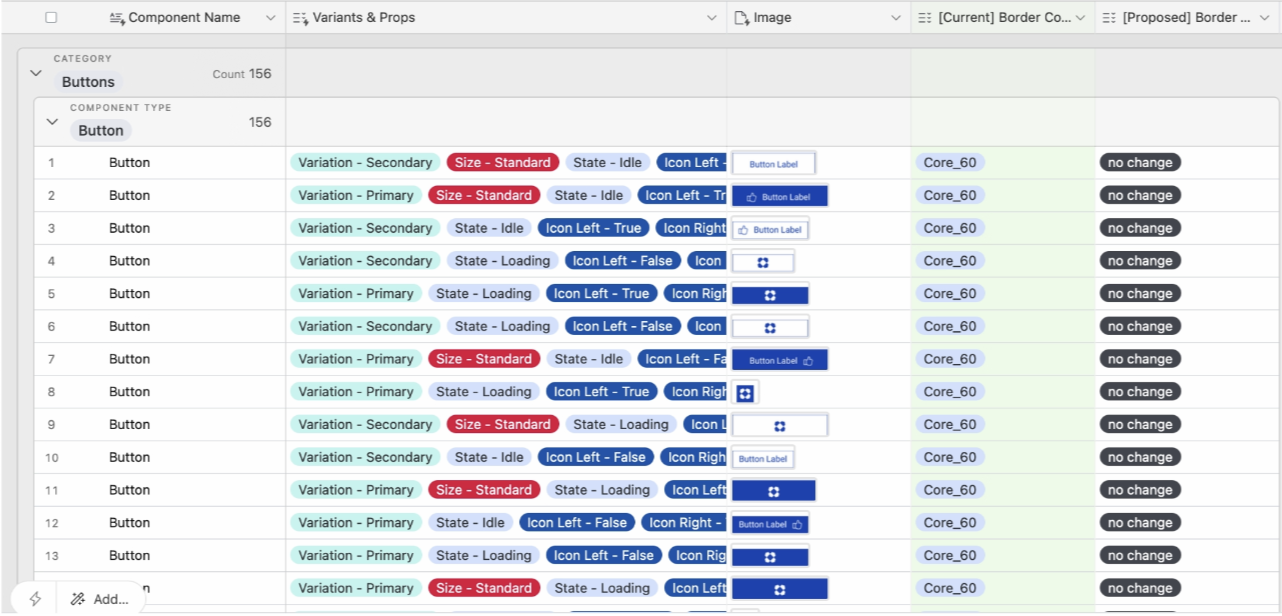This screenshot has width=1282, height=616.
Task: Click the Core_60 cell in row 1
Action: click(x=950, y=163)
